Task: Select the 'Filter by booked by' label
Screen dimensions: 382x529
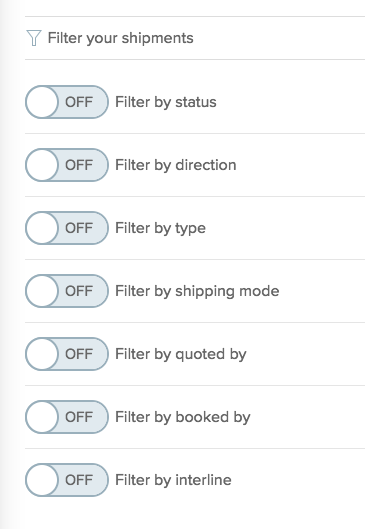Action: coord(183,417)
